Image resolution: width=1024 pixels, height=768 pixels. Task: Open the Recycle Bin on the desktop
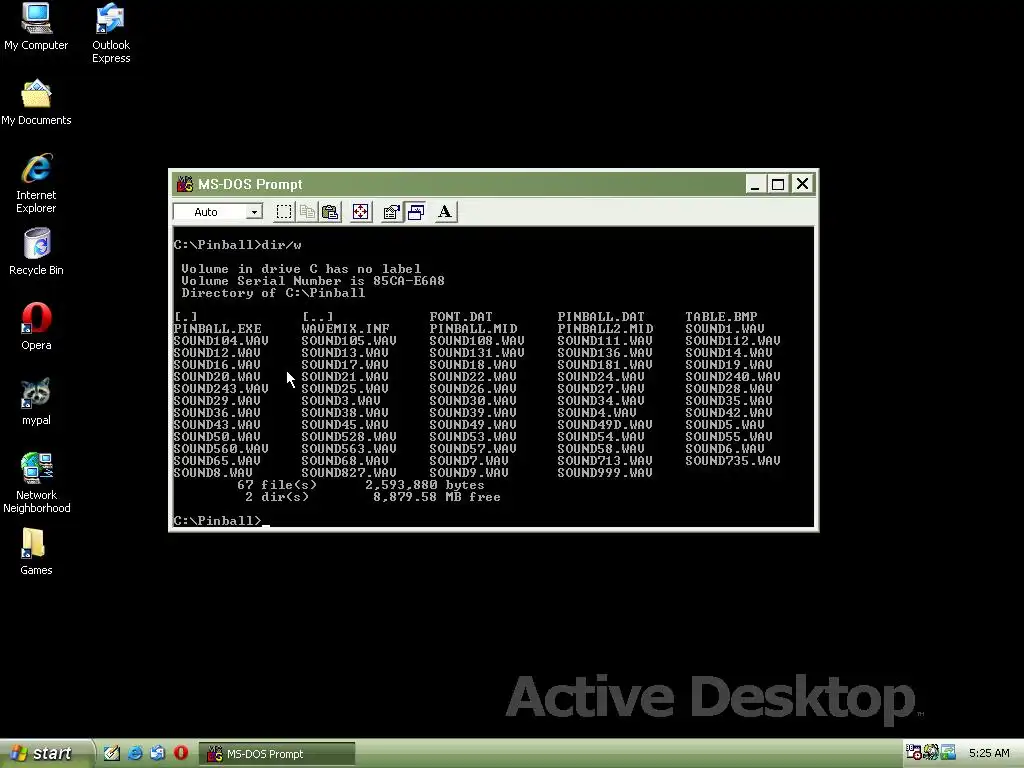tap(36, 252)
